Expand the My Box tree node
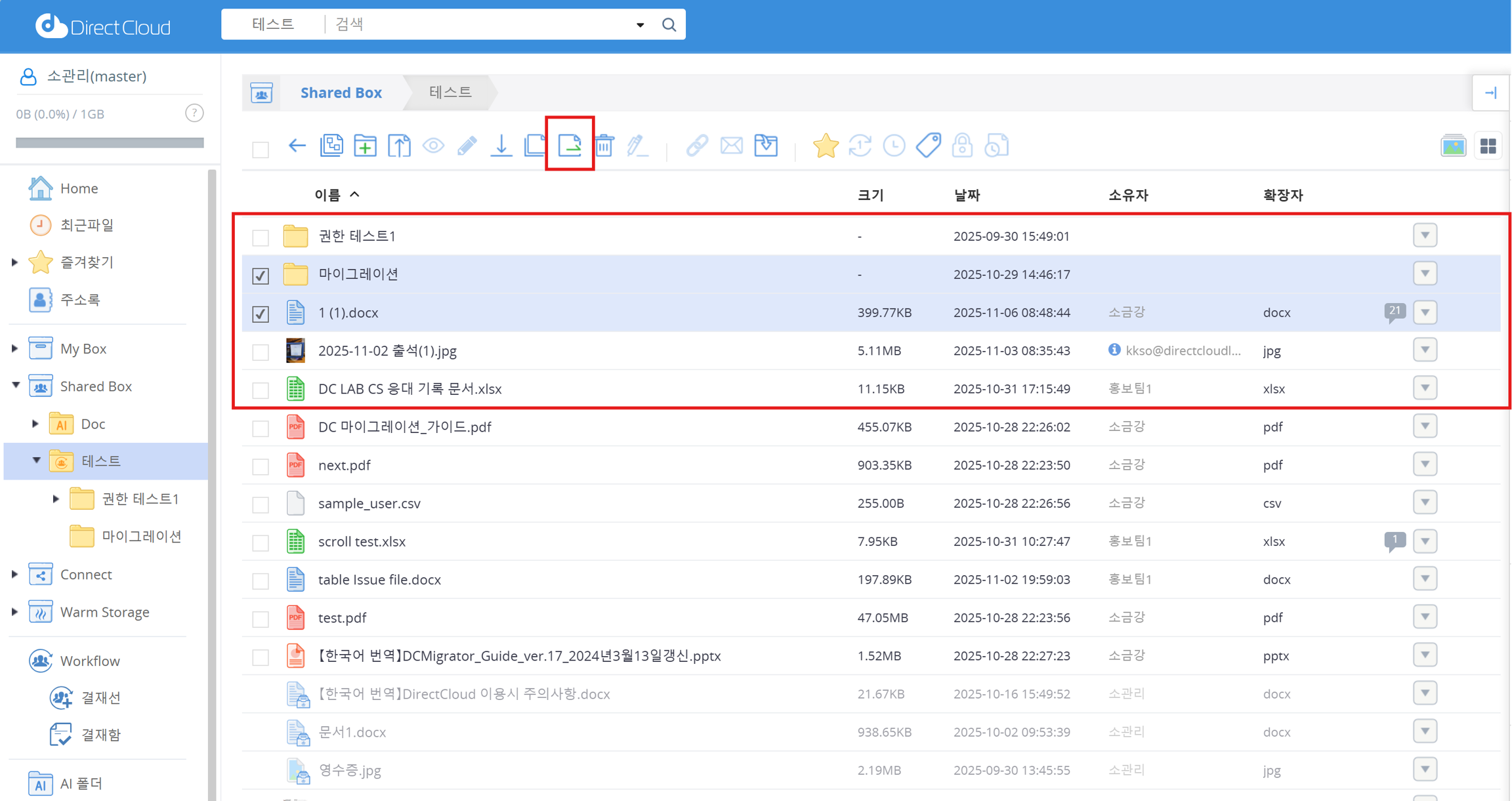The height and width of the screenshot is (801, 1512). click(x=14, y=348)
